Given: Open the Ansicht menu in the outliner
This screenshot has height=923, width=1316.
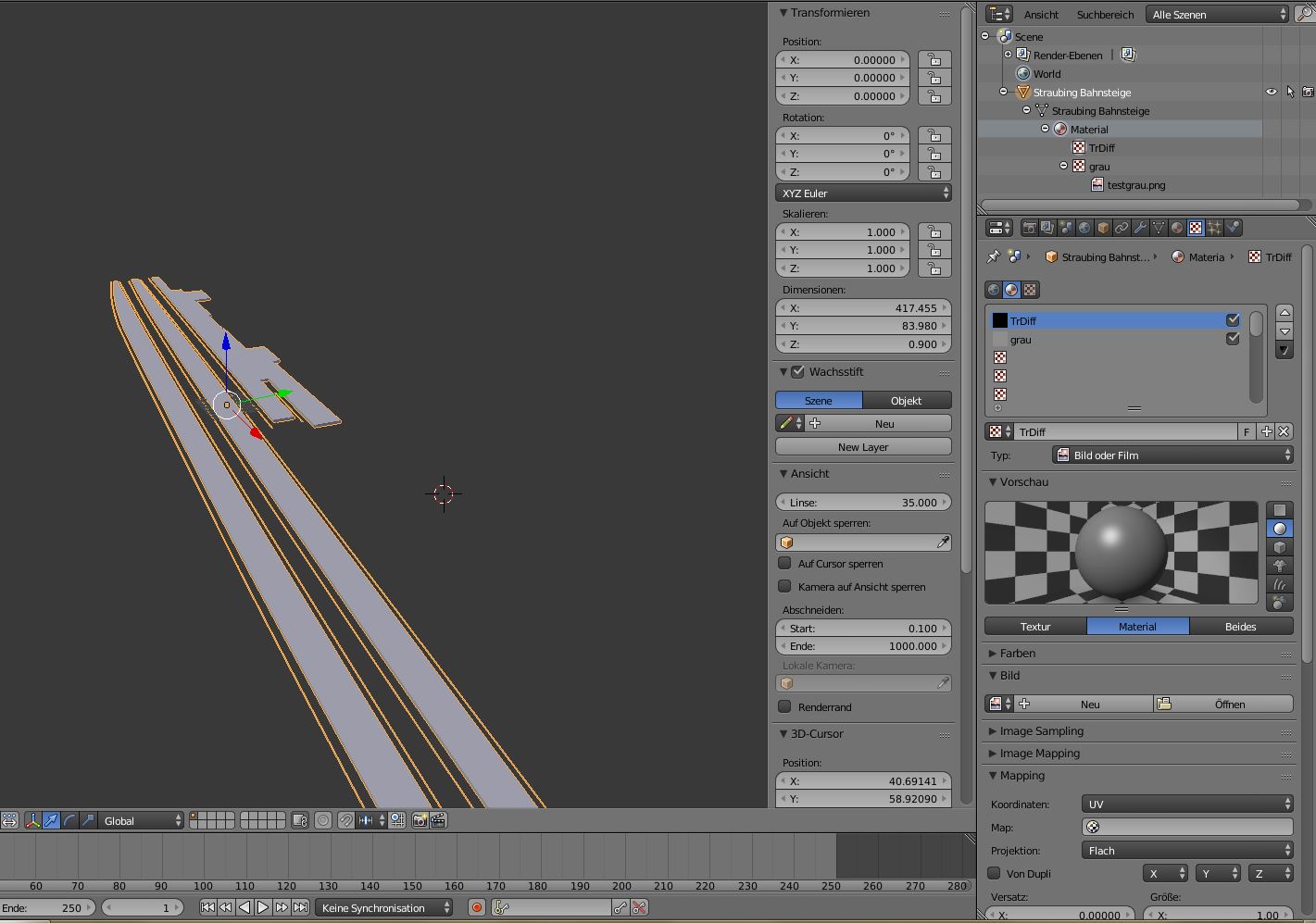Looking at the screenshot, I should pos(1041,15).
